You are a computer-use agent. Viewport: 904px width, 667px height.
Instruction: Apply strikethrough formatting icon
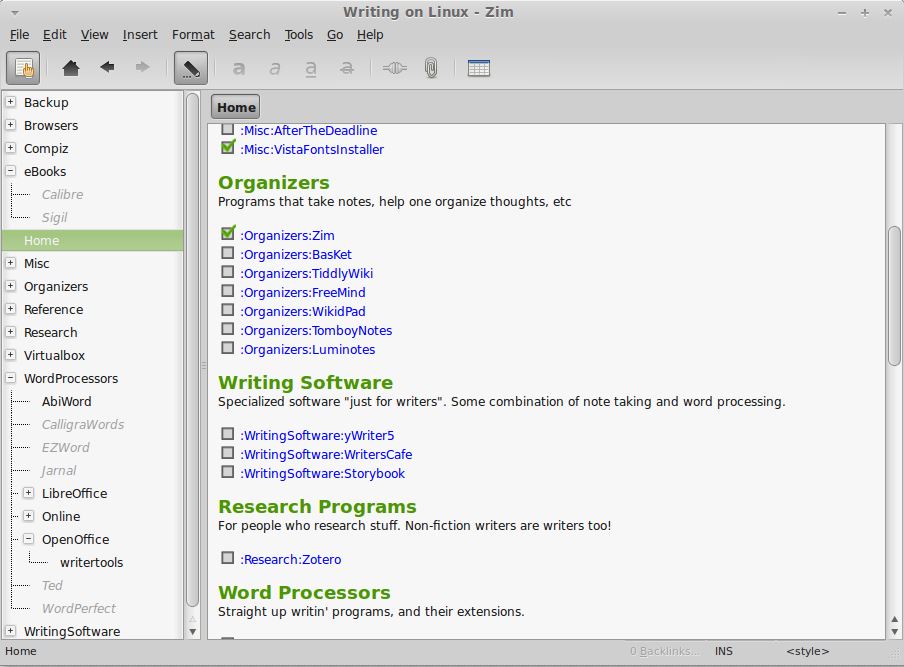pyautogui.click(x=346, y=69)
